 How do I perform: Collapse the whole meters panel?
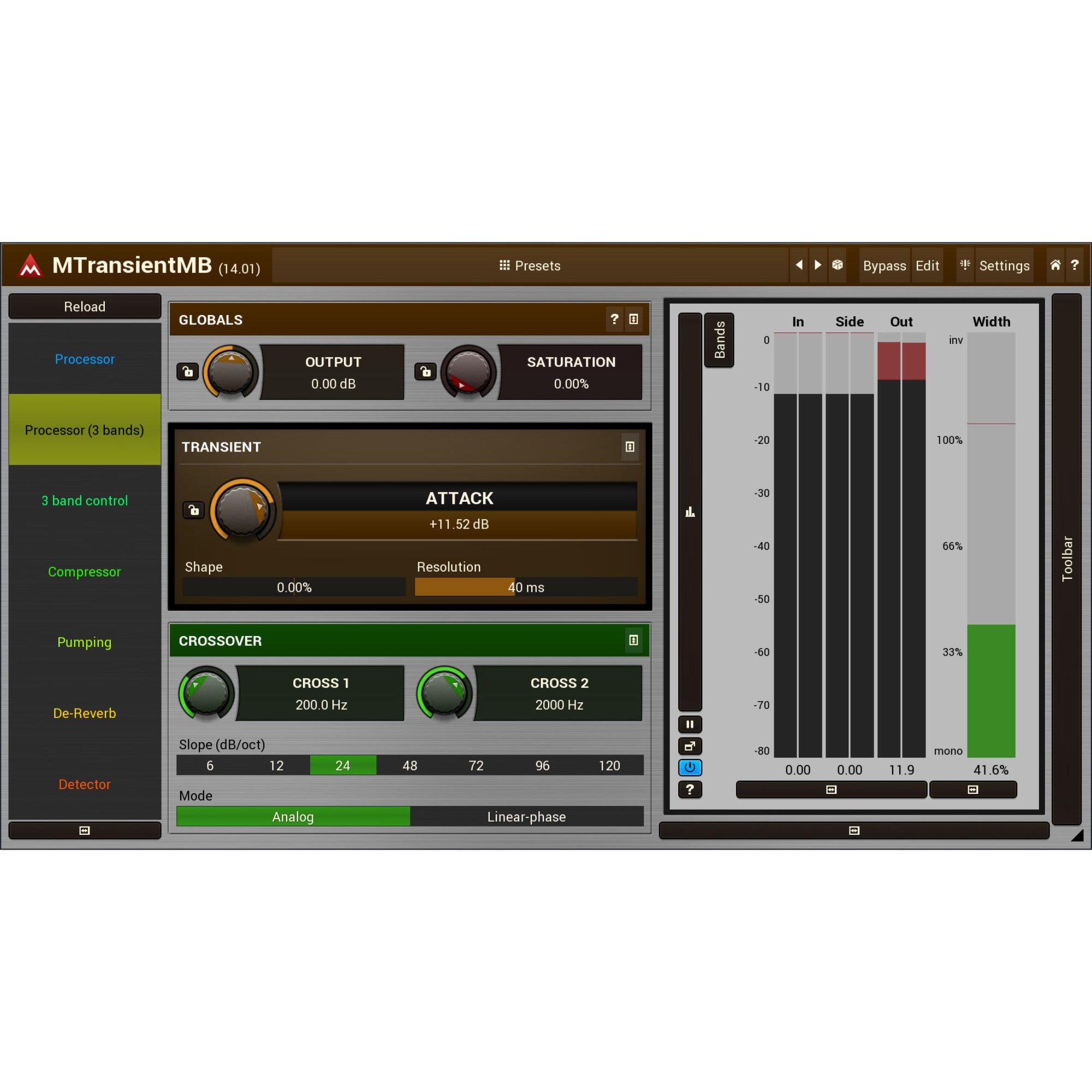pos(854,830)
